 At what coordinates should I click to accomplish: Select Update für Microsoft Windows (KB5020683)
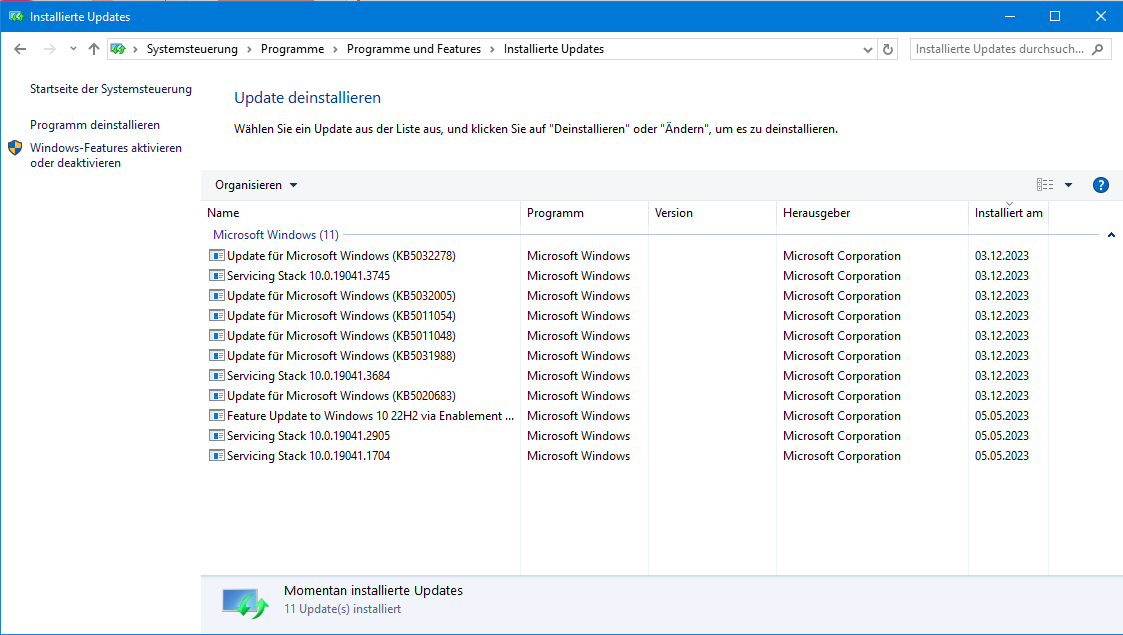[x=341, y=396]
